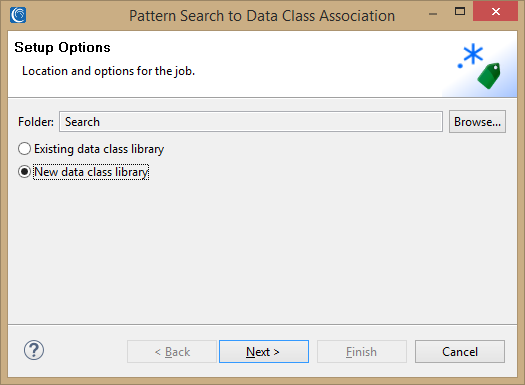
Task: Minimize the Pattern Search dialog window
Action: [x=433, y=14]
